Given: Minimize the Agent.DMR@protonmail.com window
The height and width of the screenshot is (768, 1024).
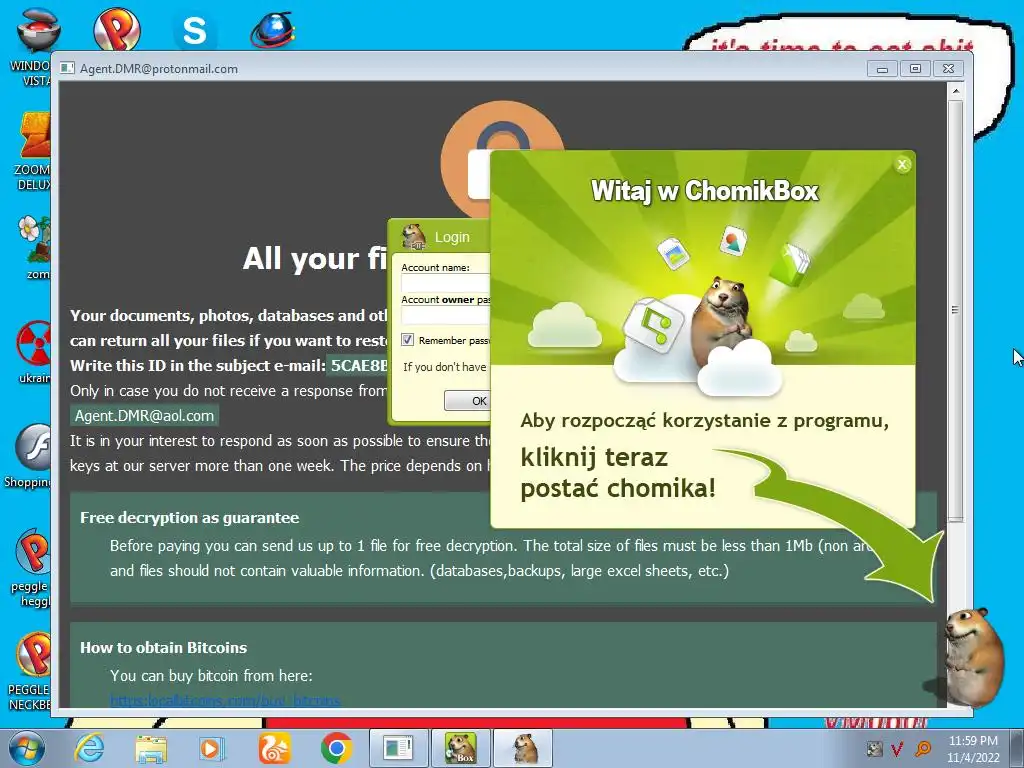Looking at the screenshot, I should [882, 69].
